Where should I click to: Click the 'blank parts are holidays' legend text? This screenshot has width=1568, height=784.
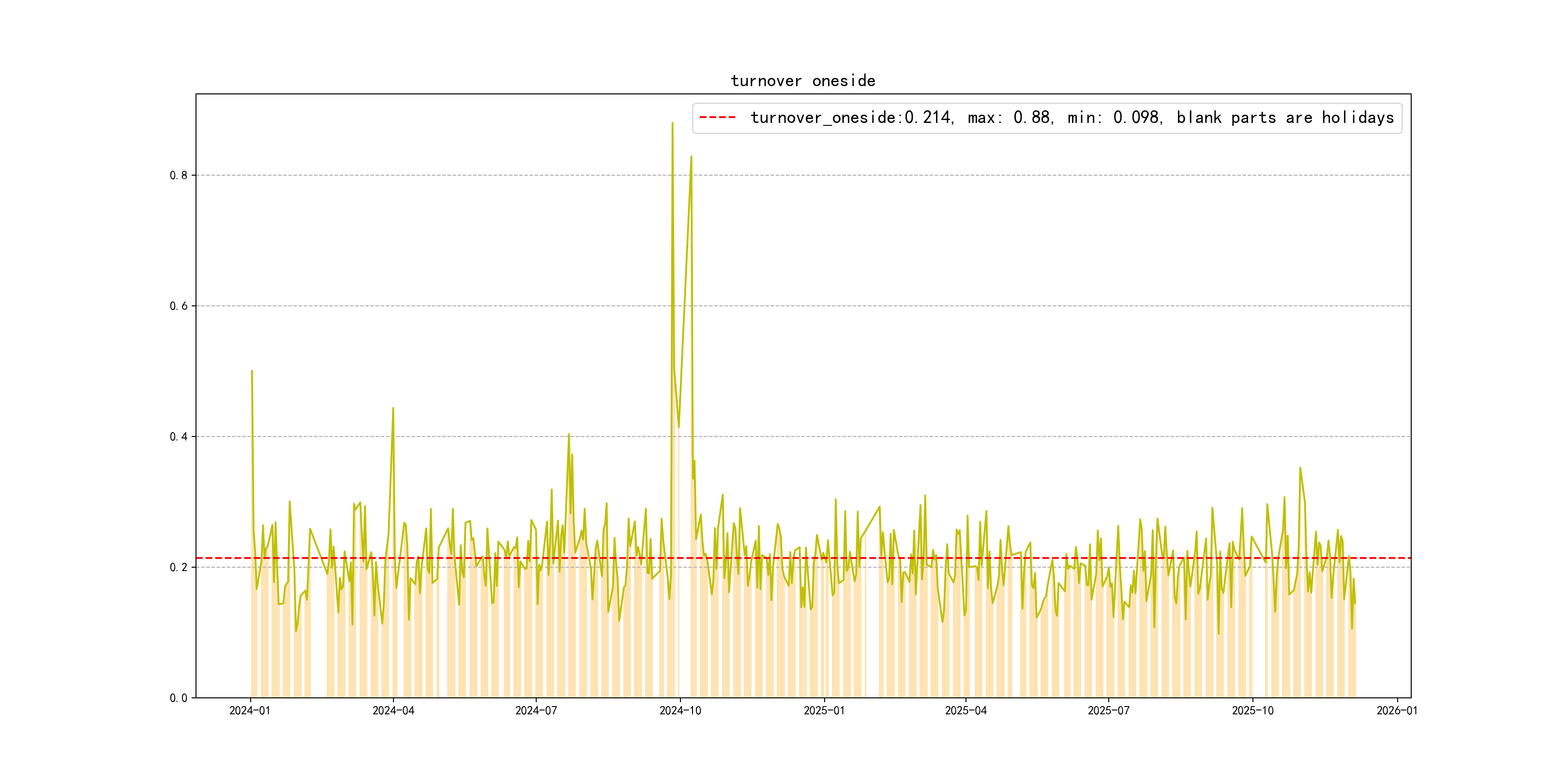click(x=1284, y=118)
